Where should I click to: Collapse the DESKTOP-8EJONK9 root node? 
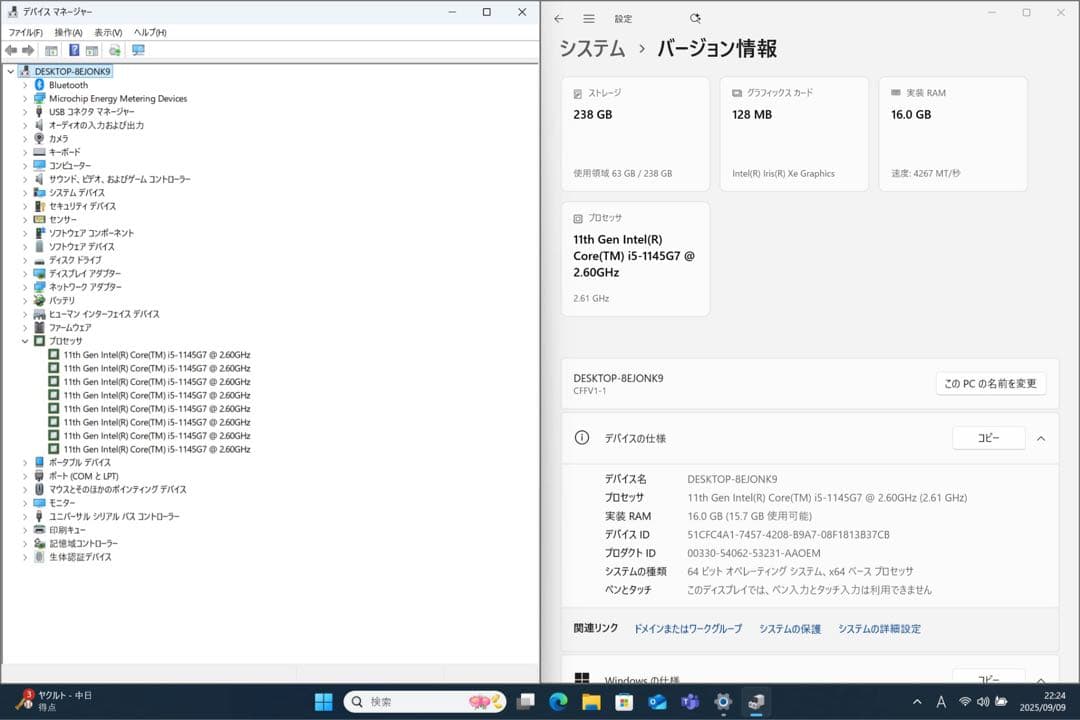[x=11, y=72]
